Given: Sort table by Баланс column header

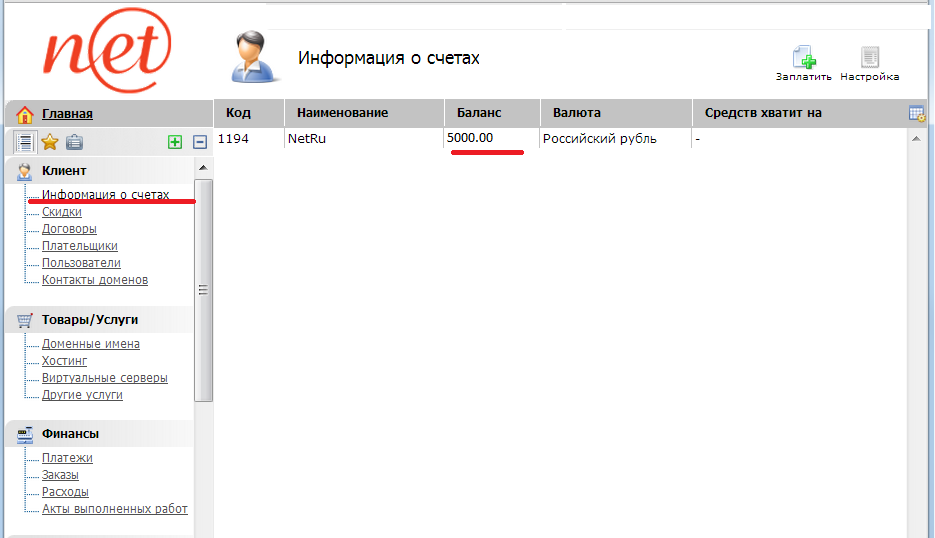Looking at the screenshot, I should coord(479,113).
